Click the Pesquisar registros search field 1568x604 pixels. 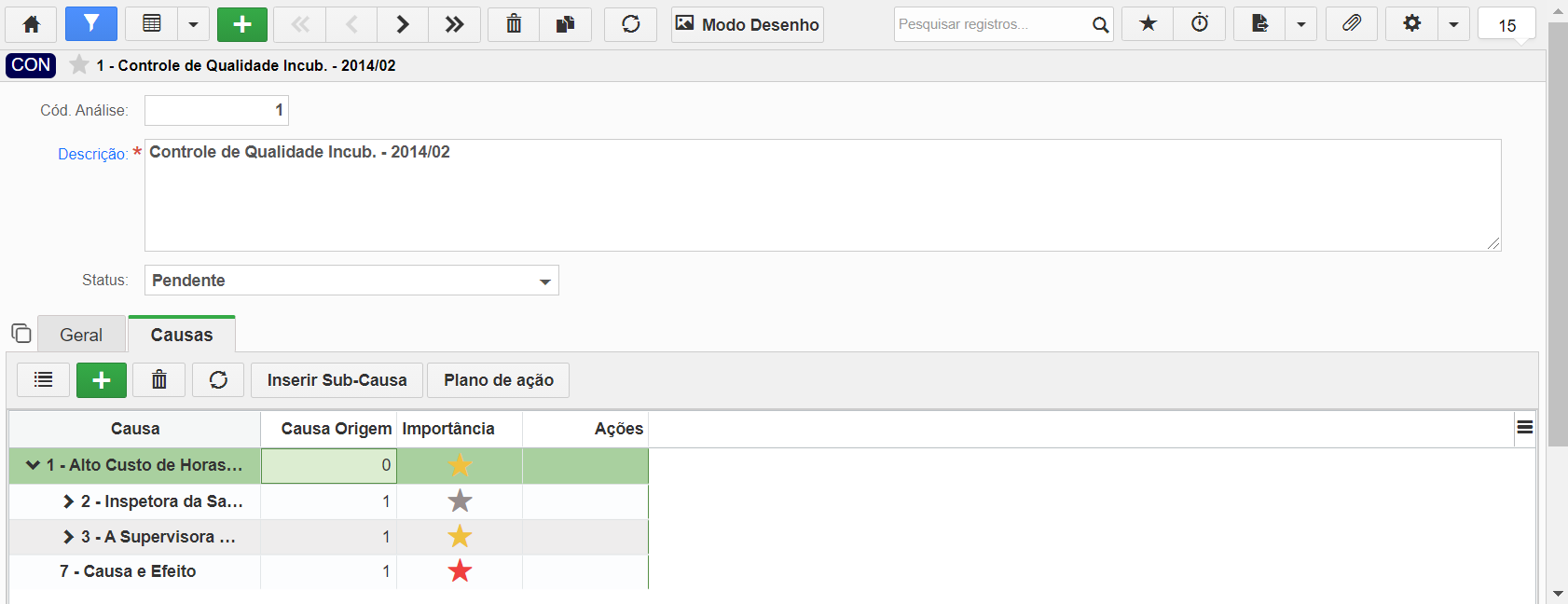click(x=992, y=24)
